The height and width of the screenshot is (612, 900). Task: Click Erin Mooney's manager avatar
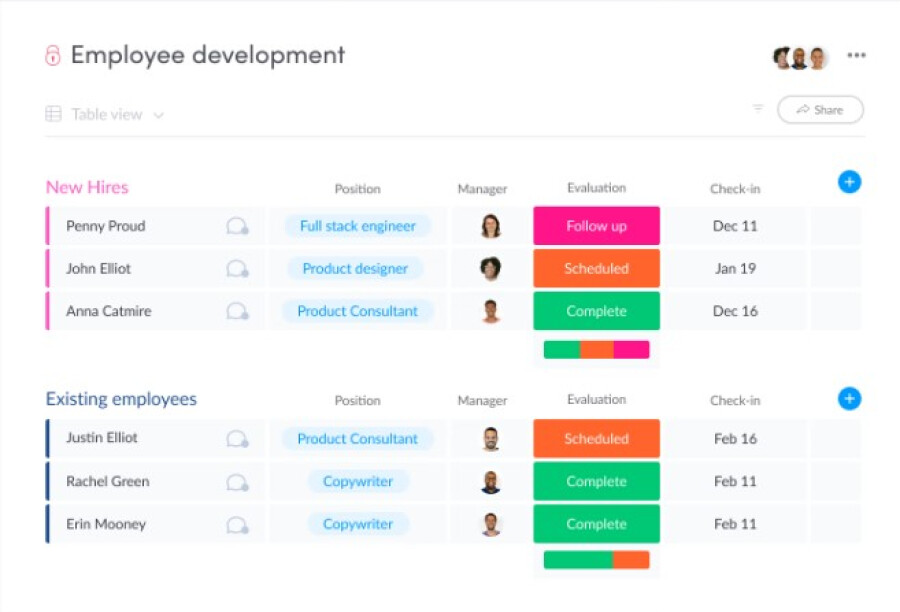(x=491, y=525)
